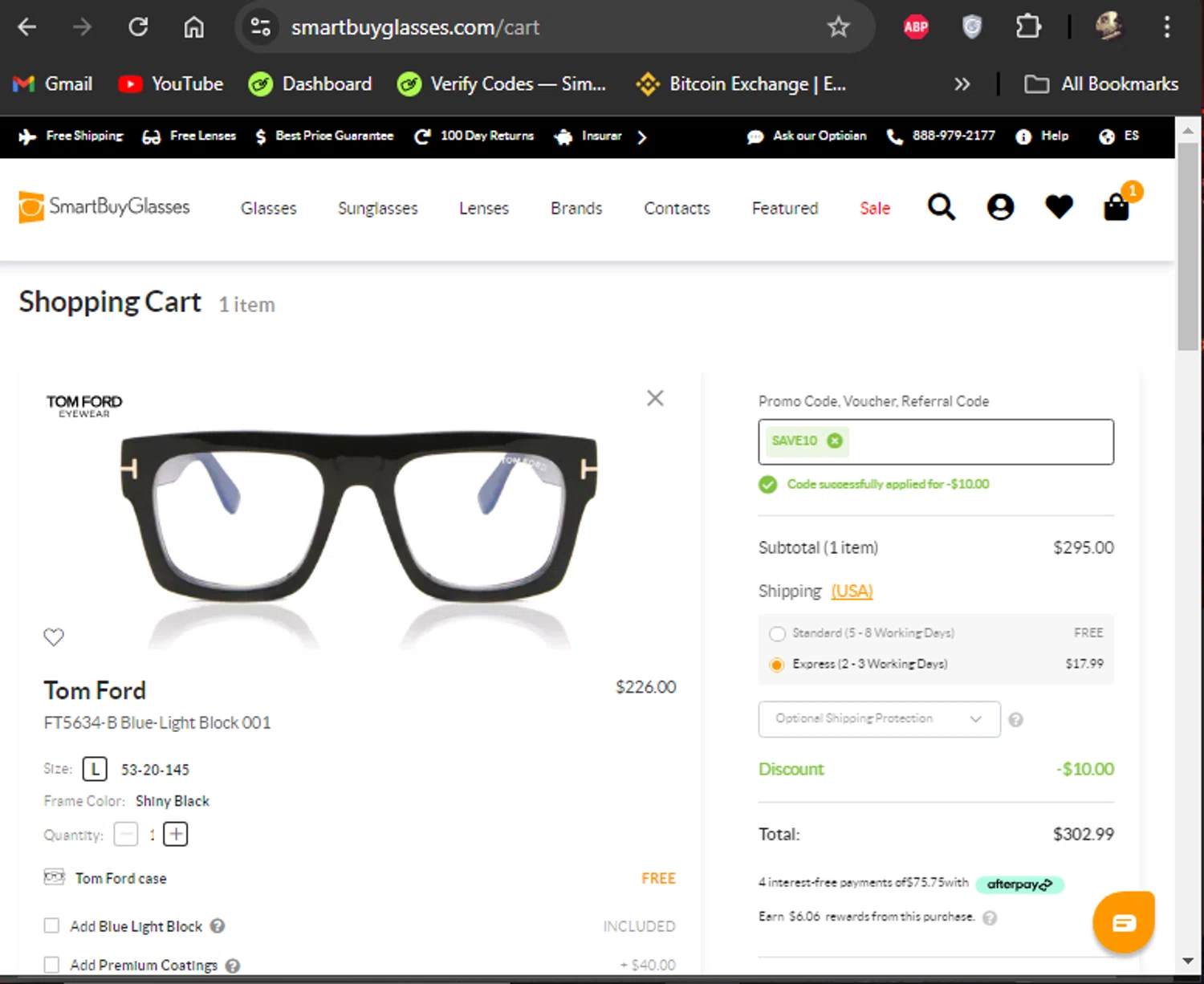
Task: Show Blue Light Block help info
Action: (x=218, y=926)
